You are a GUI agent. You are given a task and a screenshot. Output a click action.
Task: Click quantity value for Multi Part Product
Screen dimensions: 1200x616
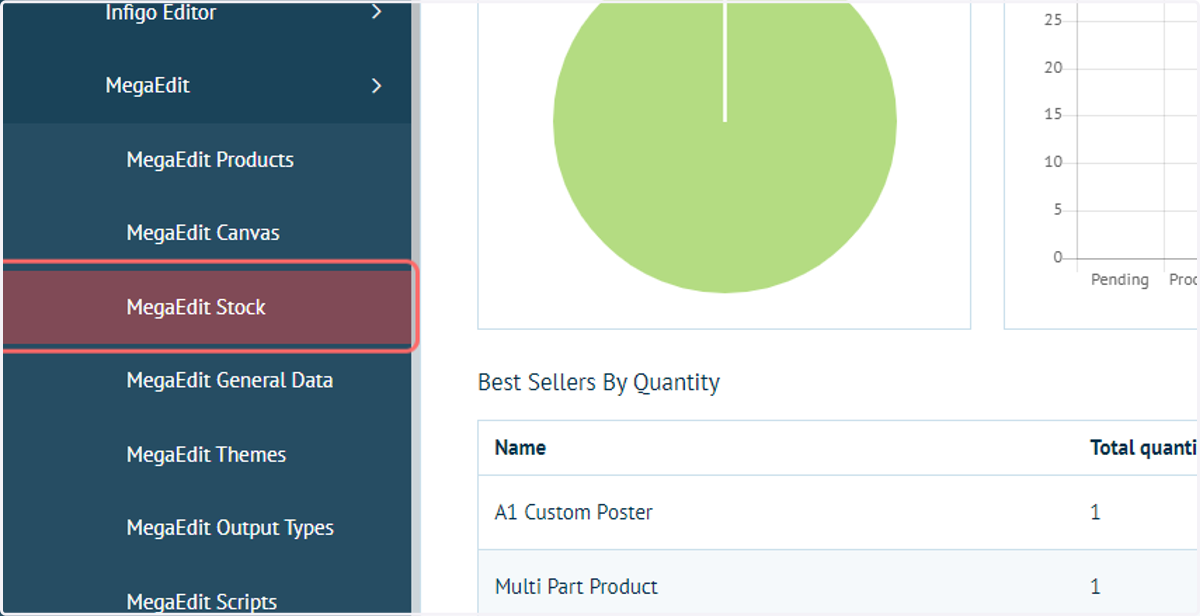(x=1095, y=586)
